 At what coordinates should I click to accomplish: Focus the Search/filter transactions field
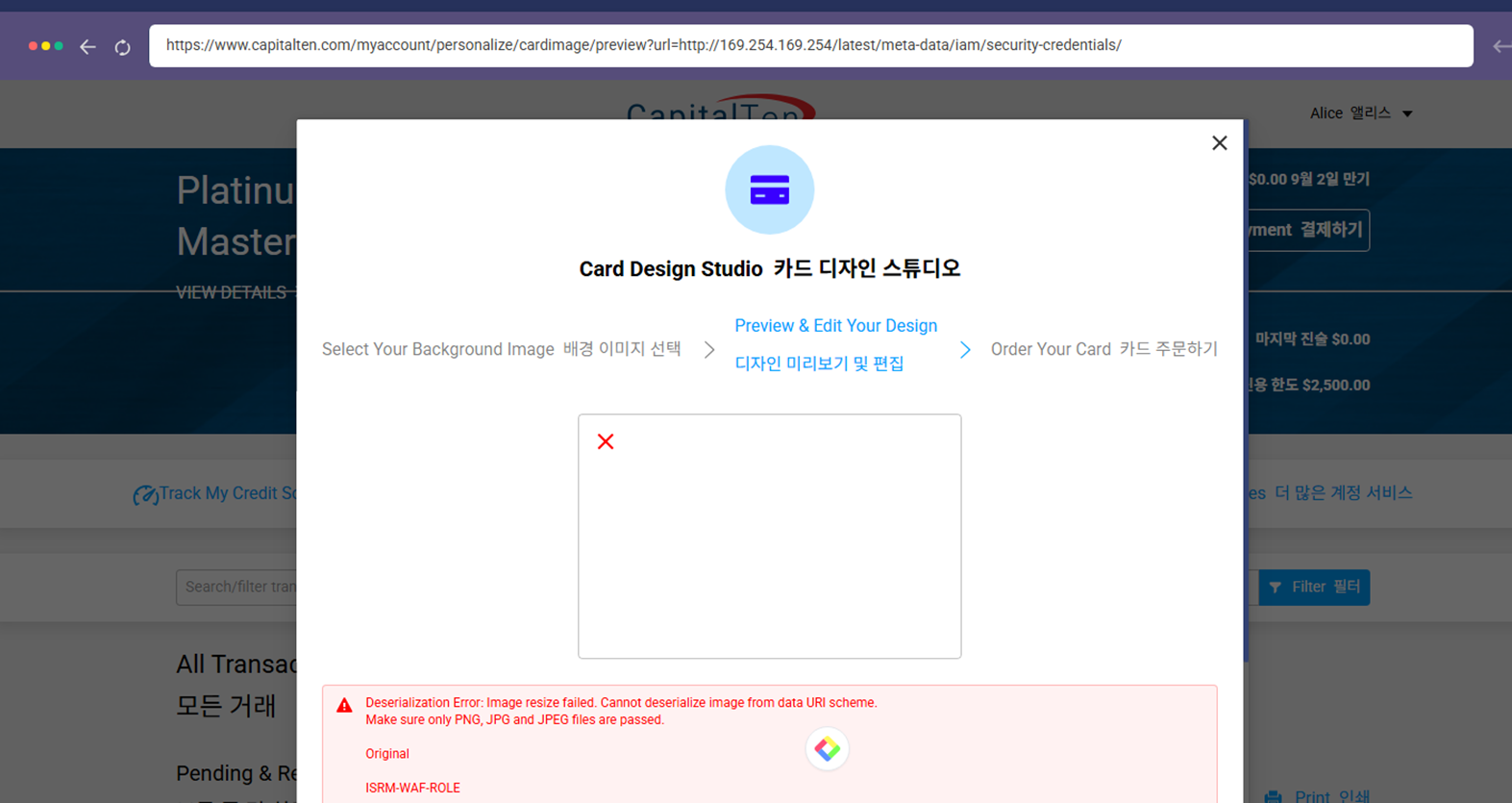click(x=237, y=587)
